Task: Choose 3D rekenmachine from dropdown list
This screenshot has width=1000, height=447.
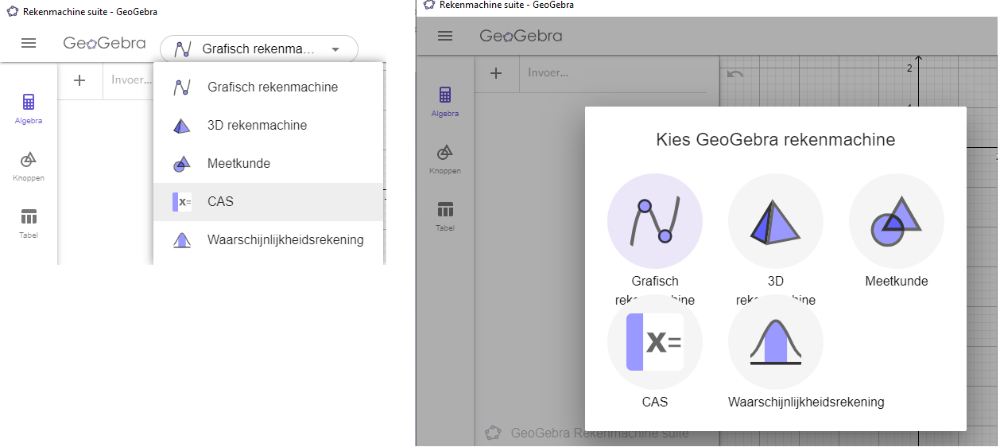Action: pyautogui.click(x=268, y=126)
